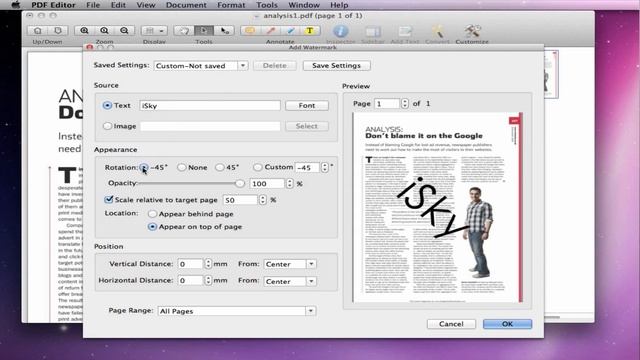Select the Image source radio button
This screenshot has height=360, width=640.
click(x=107, y=126)
